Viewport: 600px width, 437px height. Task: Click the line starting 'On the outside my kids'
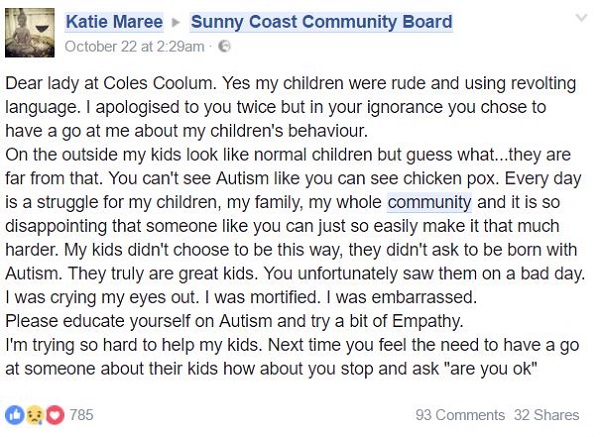[288, 155]
